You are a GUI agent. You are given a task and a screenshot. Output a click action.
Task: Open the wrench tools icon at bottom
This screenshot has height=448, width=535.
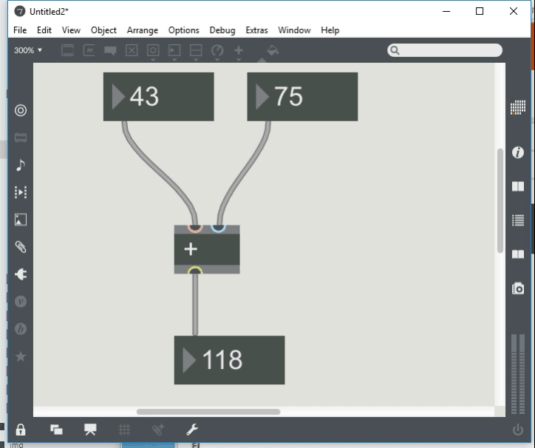pos(192,430)
